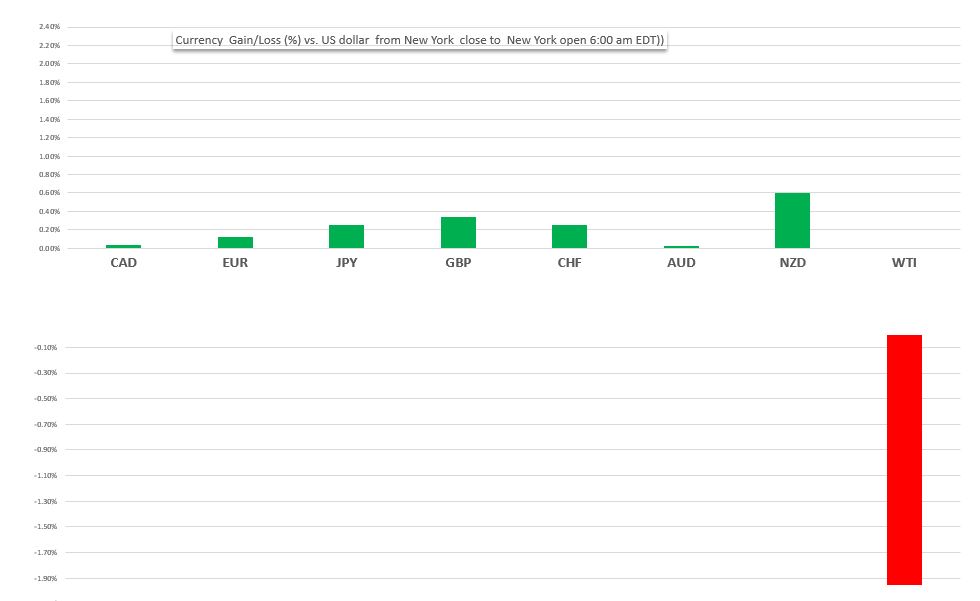Select the CHF axis label
The image size is (980, 601).
[x=569, y=263]
